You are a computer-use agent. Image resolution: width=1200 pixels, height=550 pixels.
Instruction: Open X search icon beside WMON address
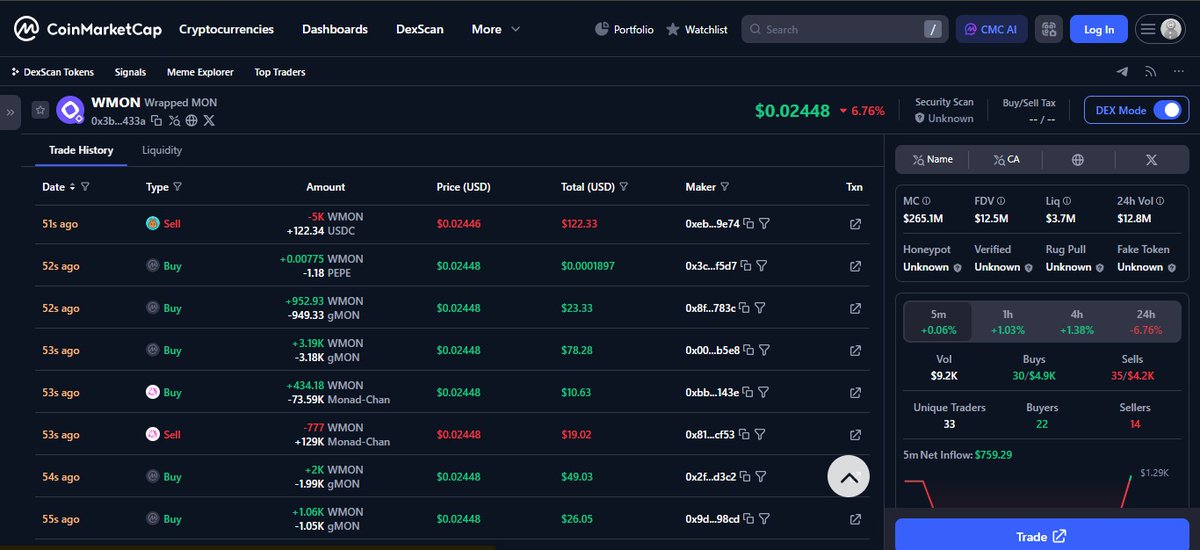(174, 120)
